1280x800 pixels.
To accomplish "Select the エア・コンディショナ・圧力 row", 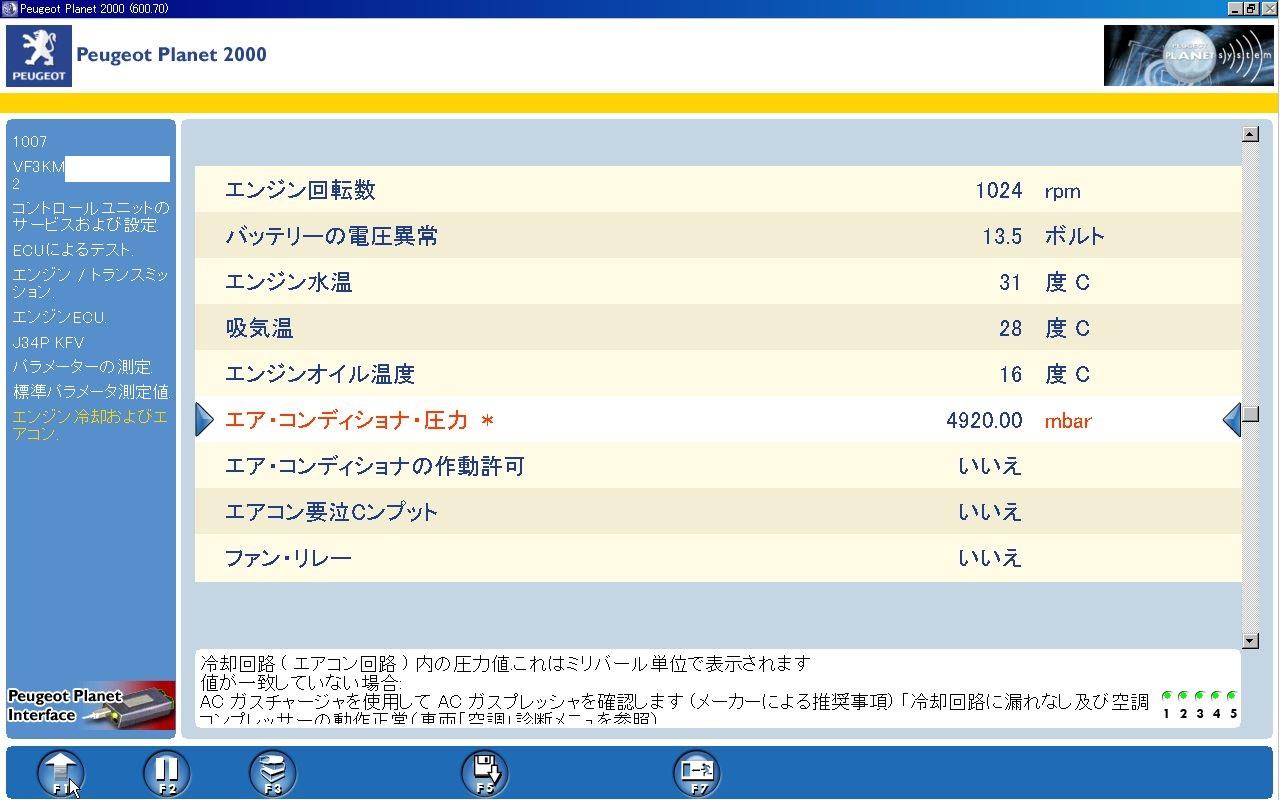I will (718, 420).
